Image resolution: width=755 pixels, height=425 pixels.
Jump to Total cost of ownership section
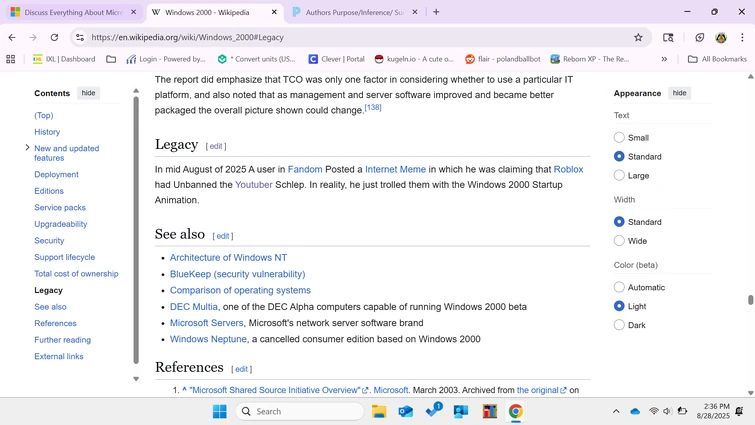point(76,273)
